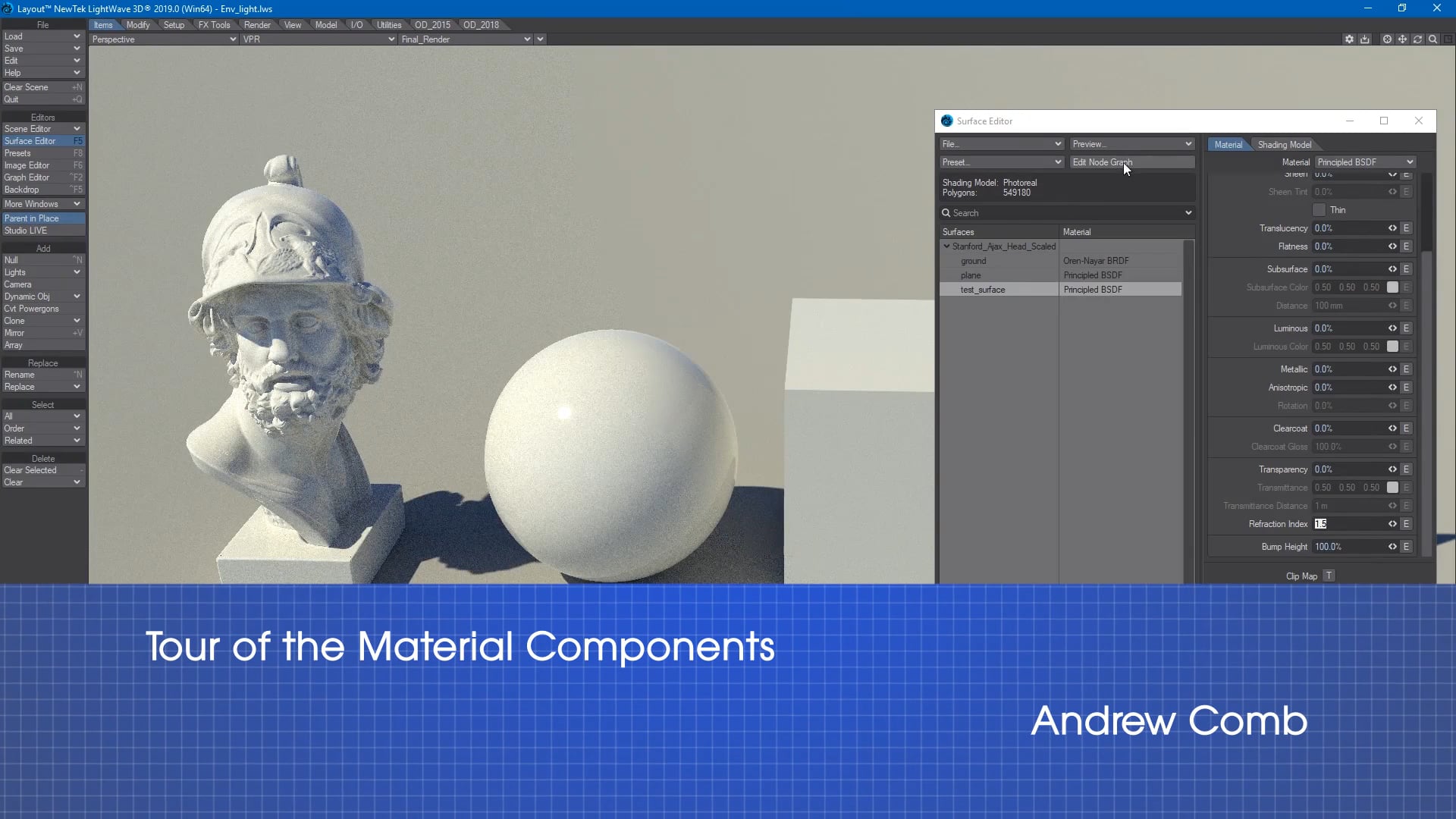Collapse the Stanford_Ajax_Head_Scaled surface tree
This screenshot has width=1456, height=819.
pyautogui.click(x=946, y=246)
